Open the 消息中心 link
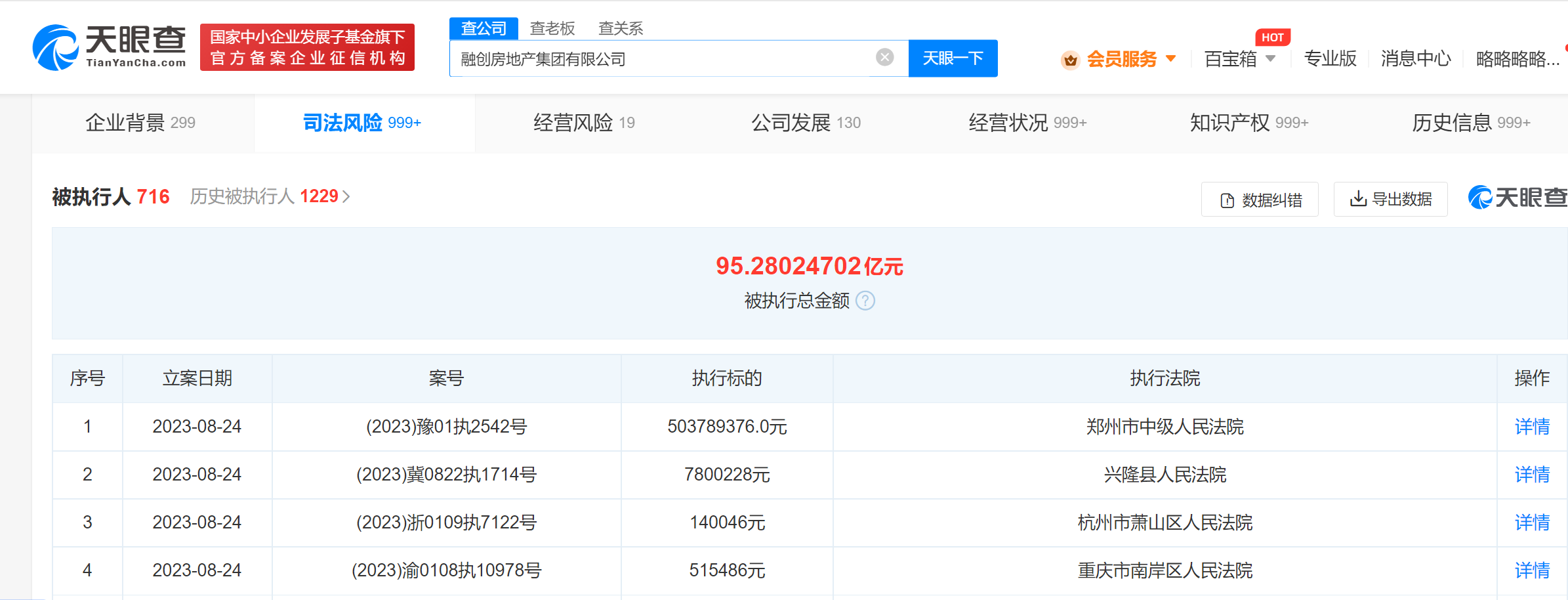The height and width of the screenshot is (600, 1568). 1415,59
